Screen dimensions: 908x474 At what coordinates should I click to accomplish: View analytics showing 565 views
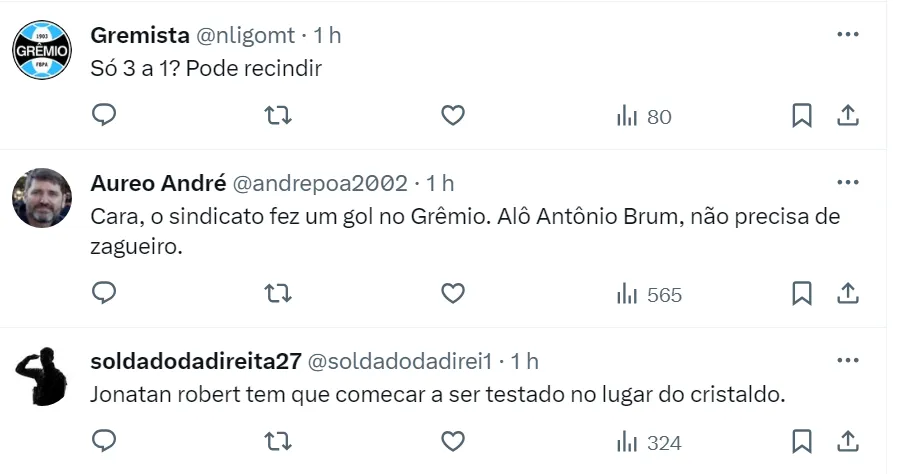pos(649,294)
